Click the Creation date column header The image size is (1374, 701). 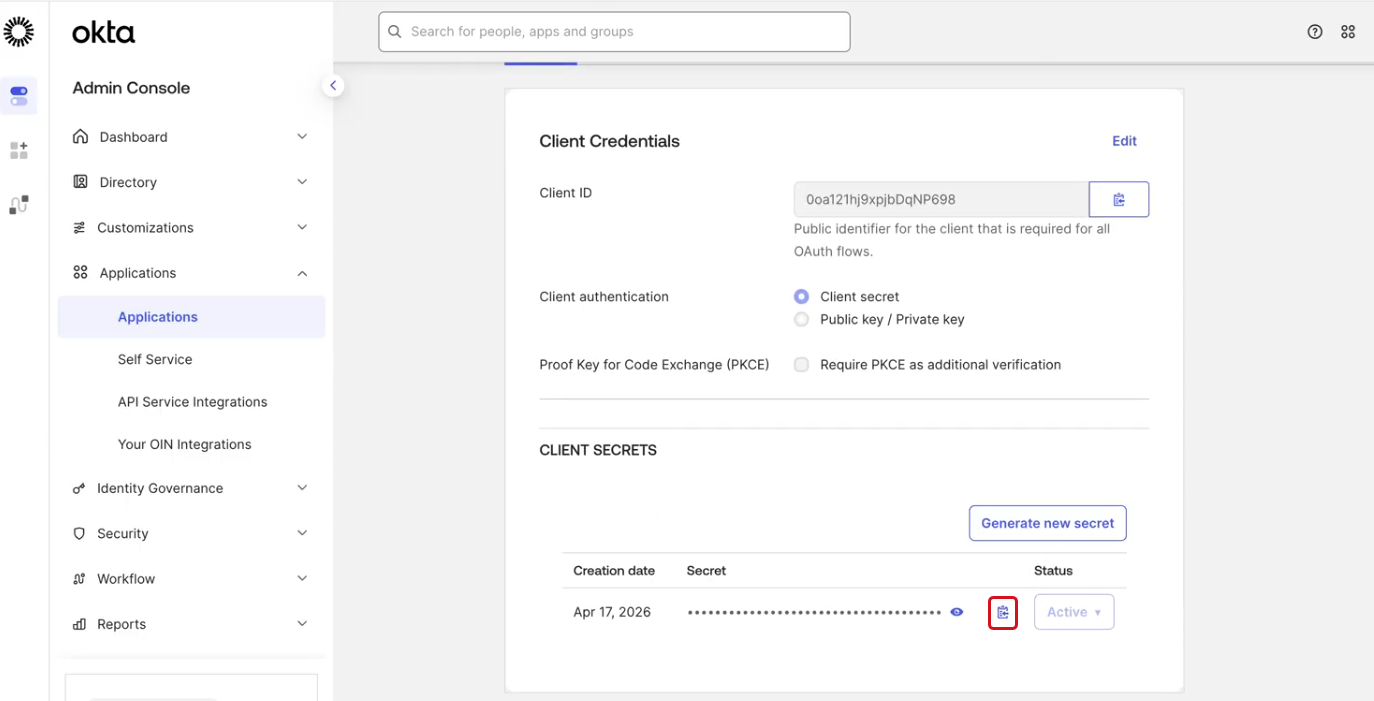tap(614, 571)
